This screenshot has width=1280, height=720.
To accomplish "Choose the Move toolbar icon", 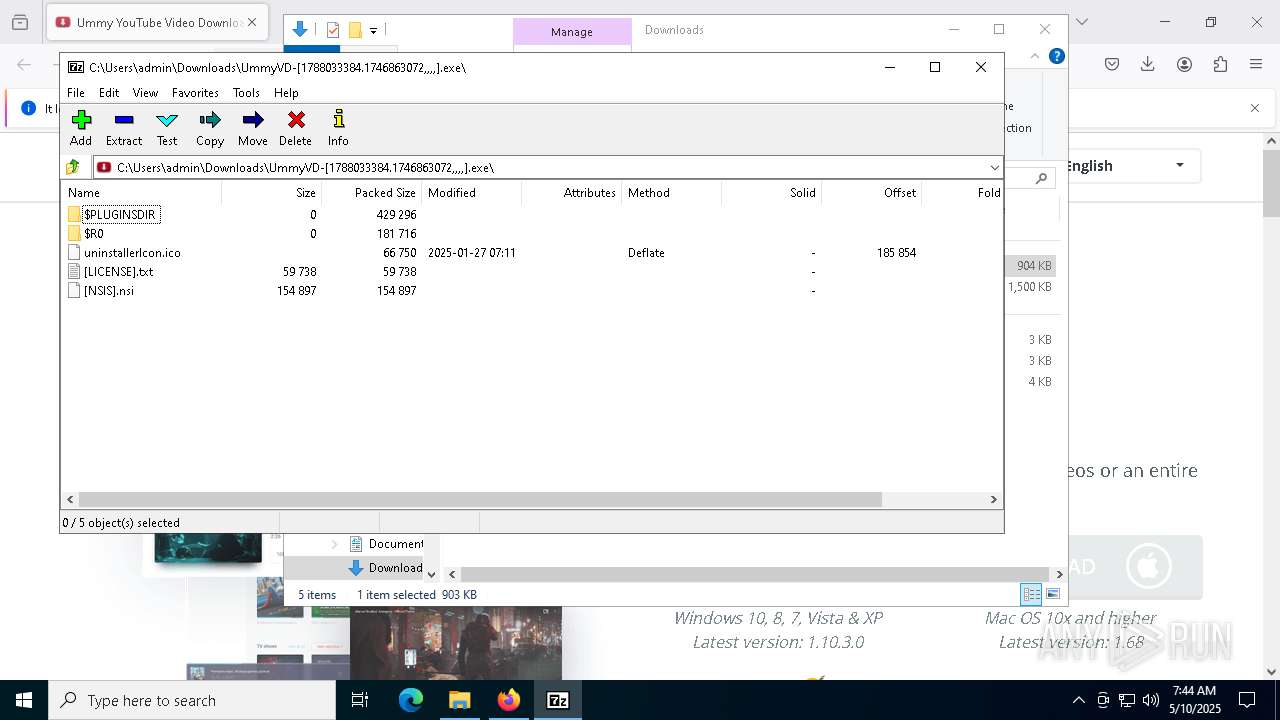I will 253,128.
